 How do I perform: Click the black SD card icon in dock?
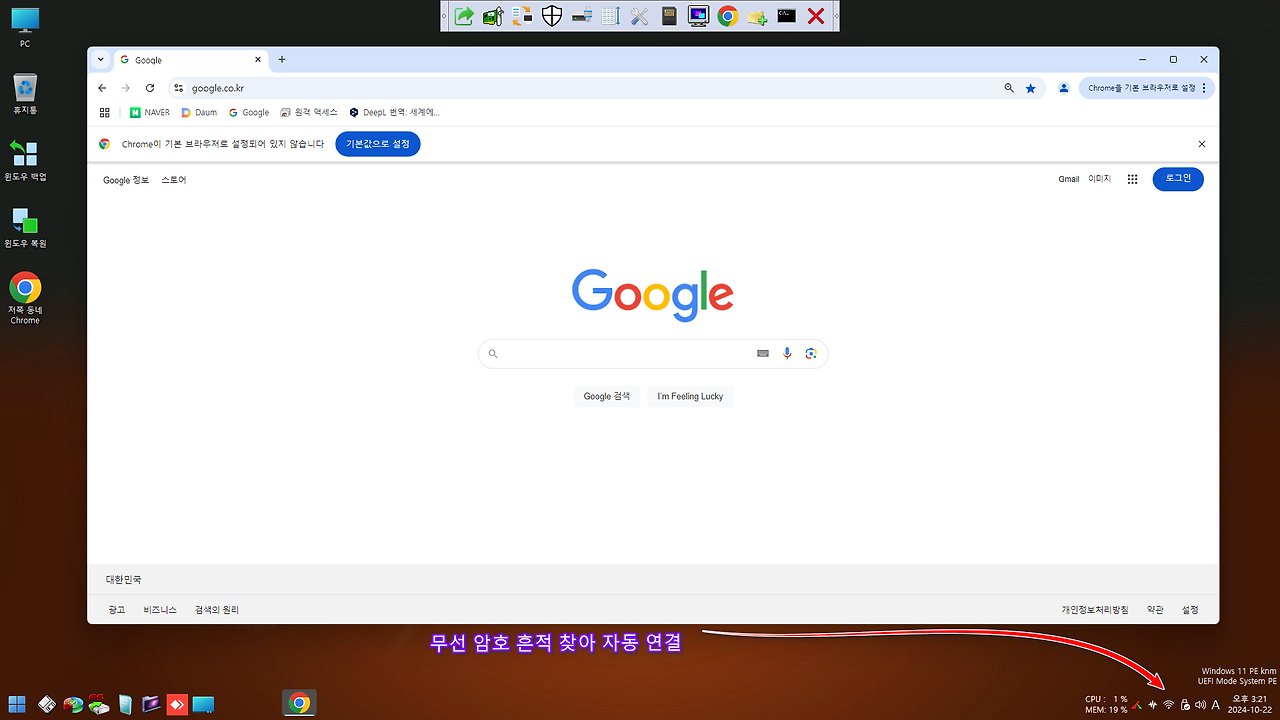tap(669, 15)
